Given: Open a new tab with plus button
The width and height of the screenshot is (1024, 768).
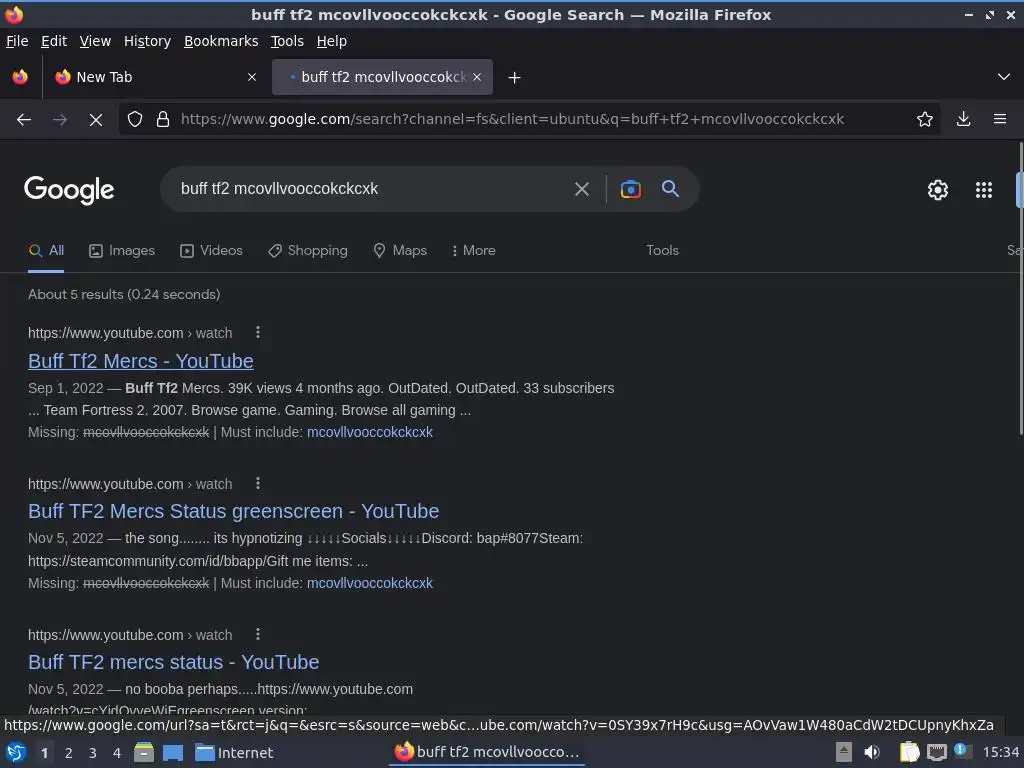Looking at the screenshot, I should pos(515,78).
